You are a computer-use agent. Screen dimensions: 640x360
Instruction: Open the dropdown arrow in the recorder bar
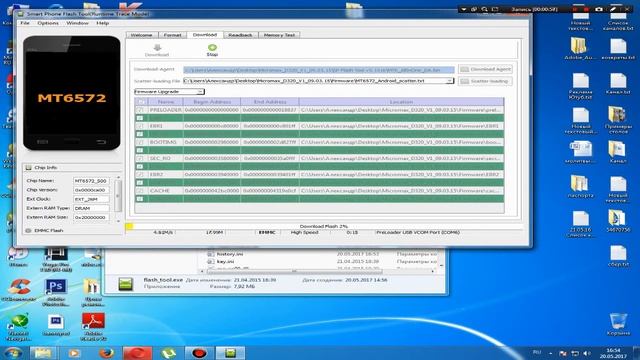point(464,9)
